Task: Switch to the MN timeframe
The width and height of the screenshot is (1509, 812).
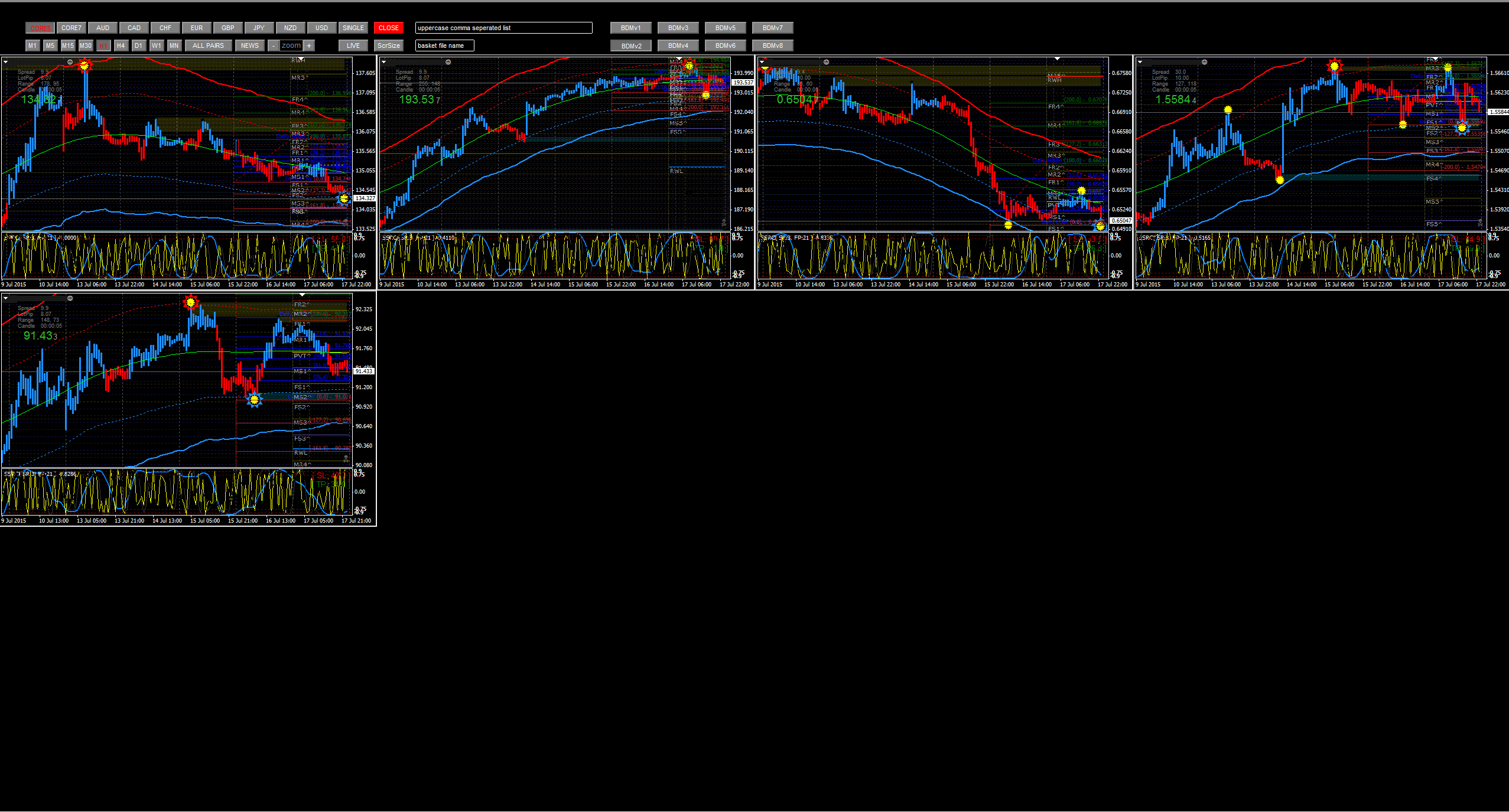Action: (x=174, y=45)
